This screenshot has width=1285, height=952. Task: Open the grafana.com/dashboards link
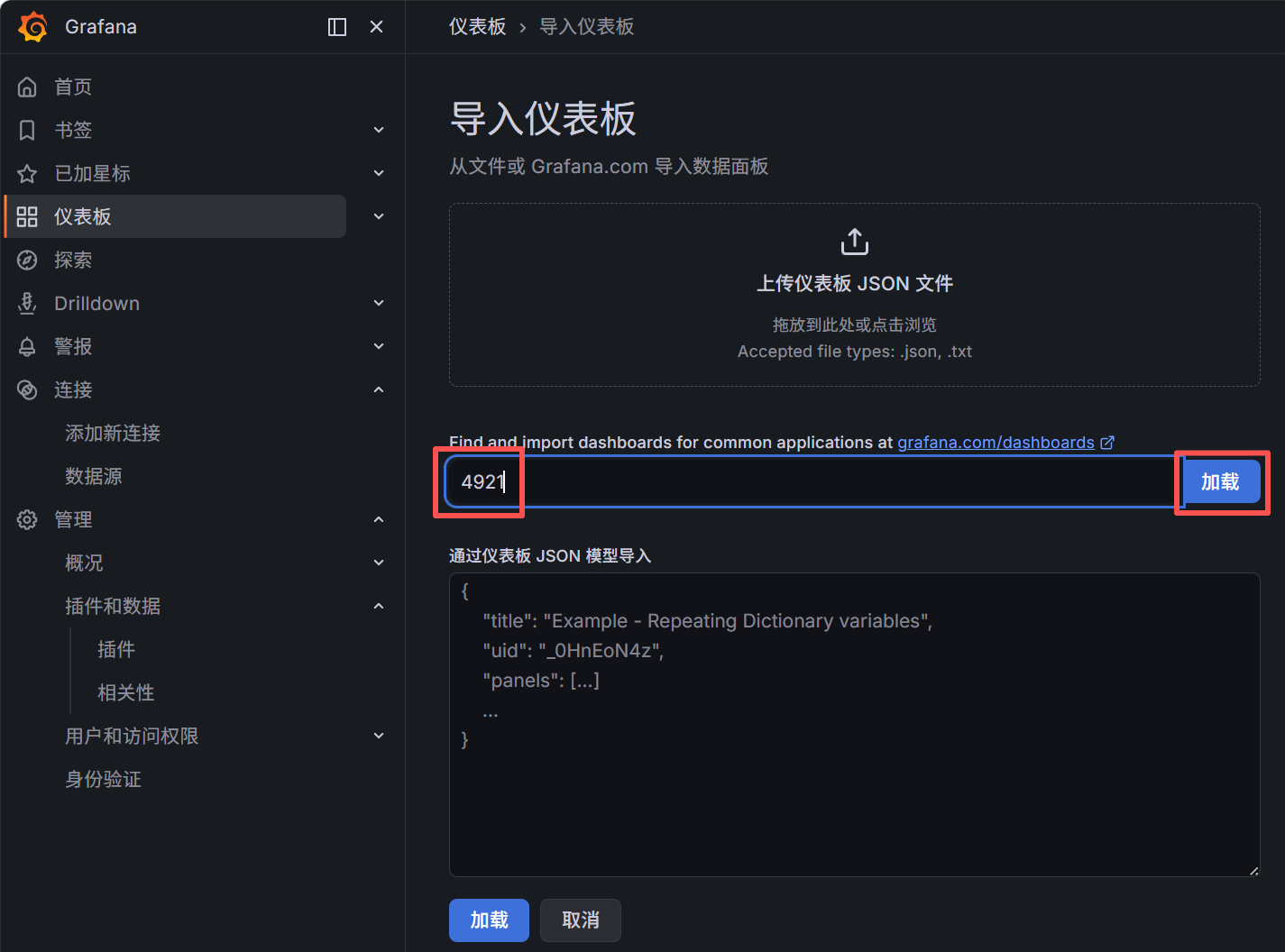996,443
